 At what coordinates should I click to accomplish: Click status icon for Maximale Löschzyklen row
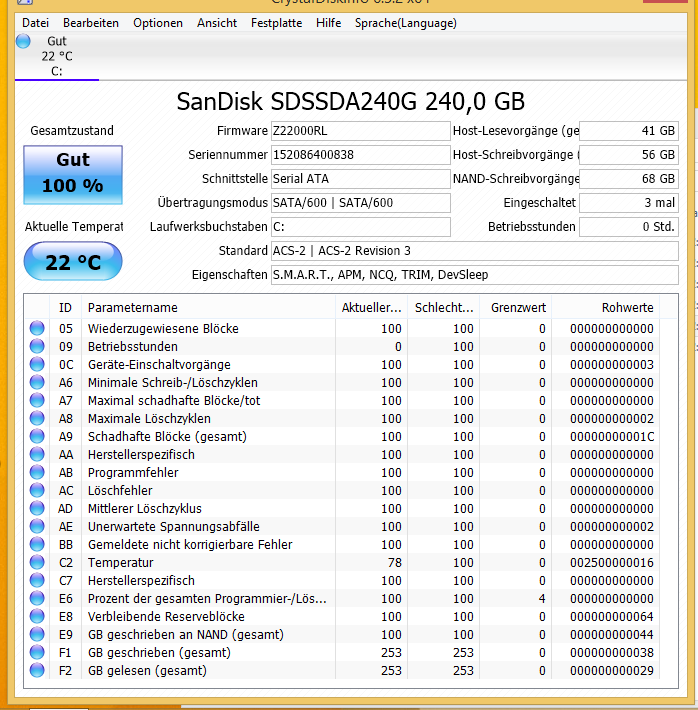[x=37, y=418]
